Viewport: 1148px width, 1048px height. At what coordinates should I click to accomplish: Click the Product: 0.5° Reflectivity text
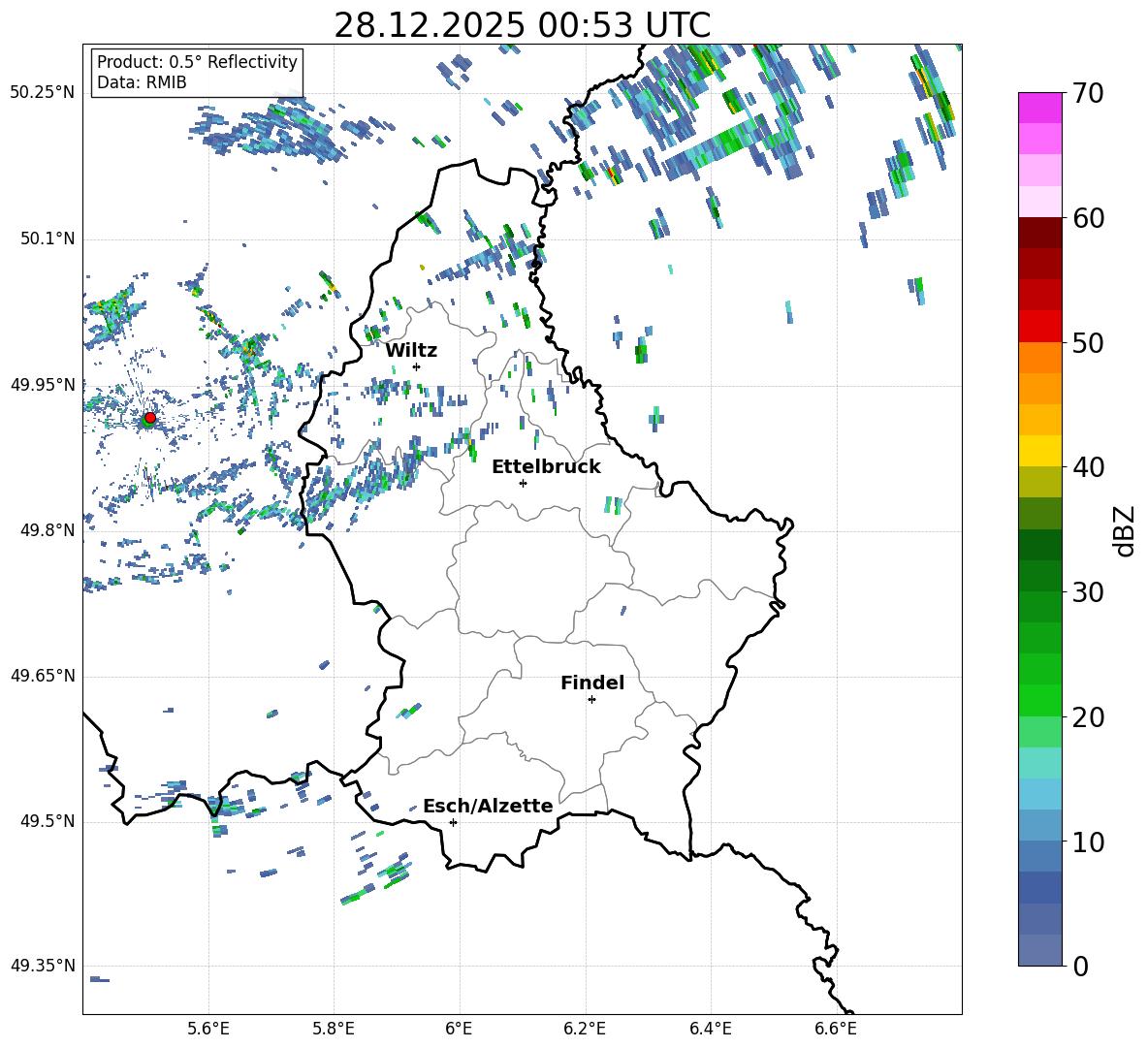[197, 62]
